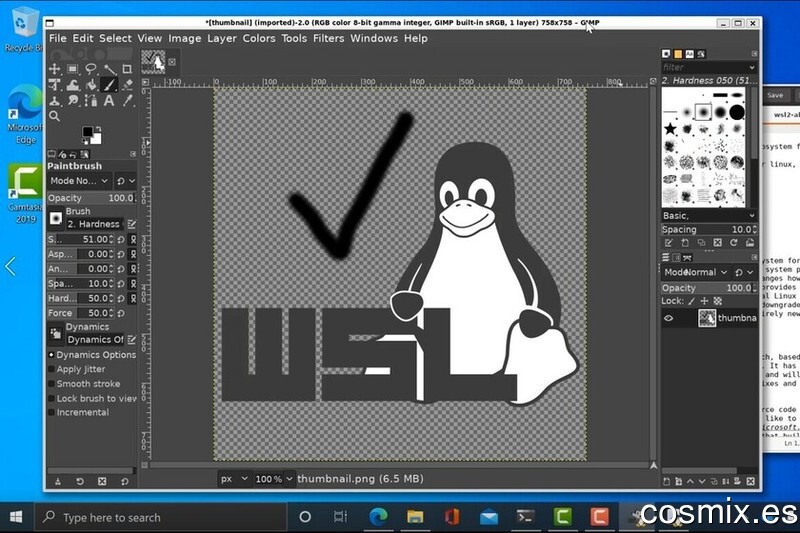Refresh brushes in the Brushes panel
Viewport: 800px width, 533px height.
click(x=733, y=243)
